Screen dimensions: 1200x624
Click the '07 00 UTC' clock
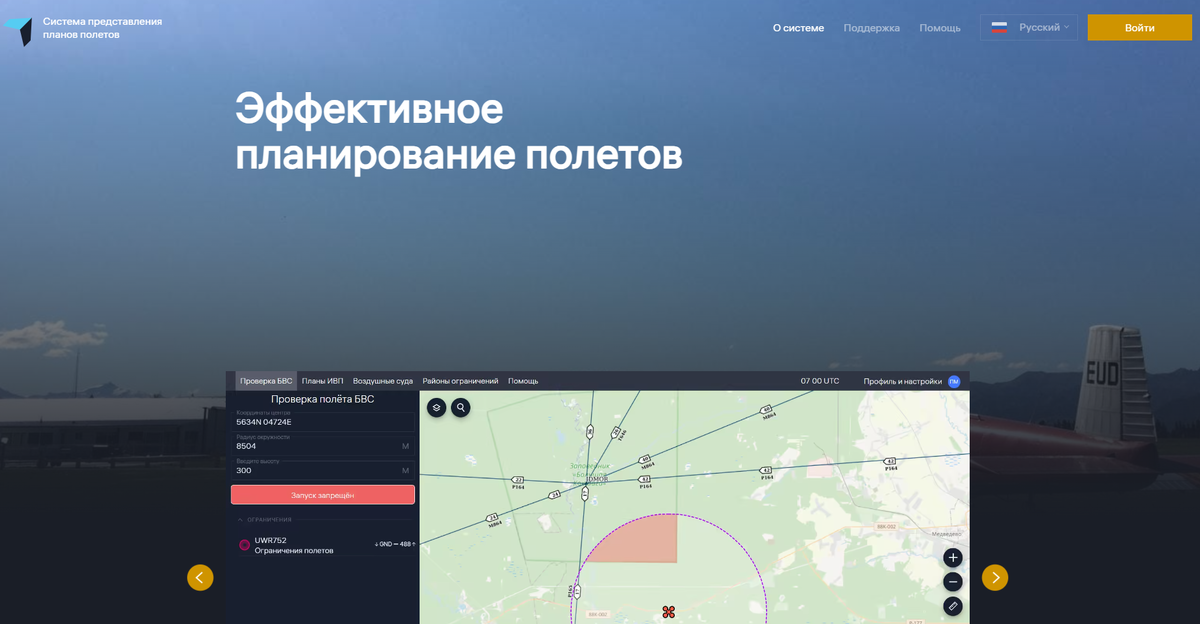coord(820,381)
